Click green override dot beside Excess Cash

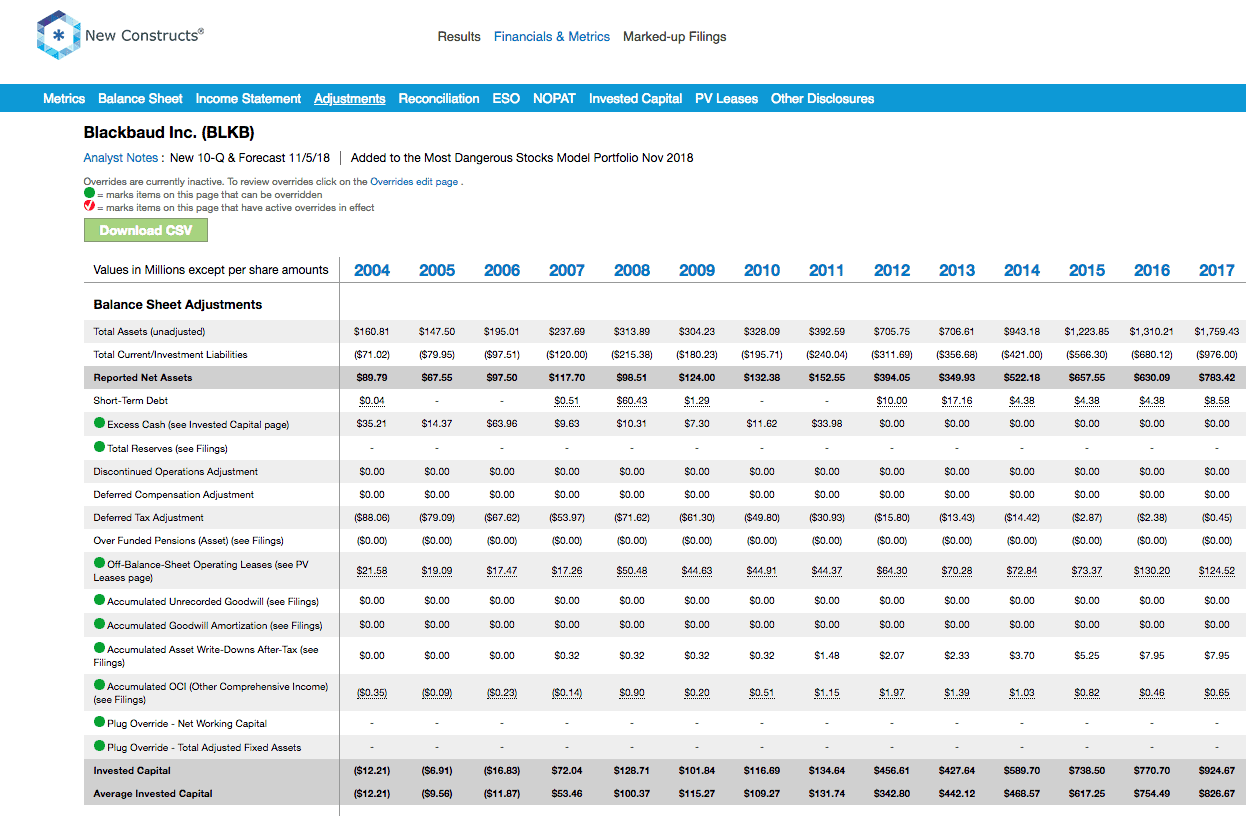click(x=99, y=424)
